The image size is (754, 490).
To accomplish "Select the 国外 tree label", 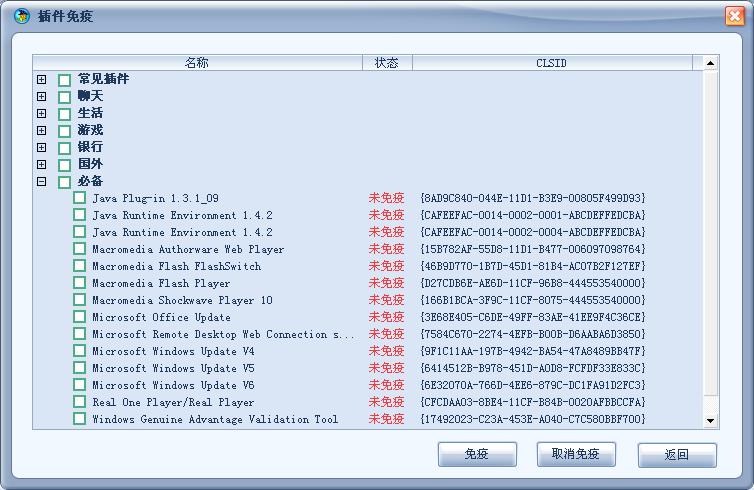I will click(x=90, y=164).
